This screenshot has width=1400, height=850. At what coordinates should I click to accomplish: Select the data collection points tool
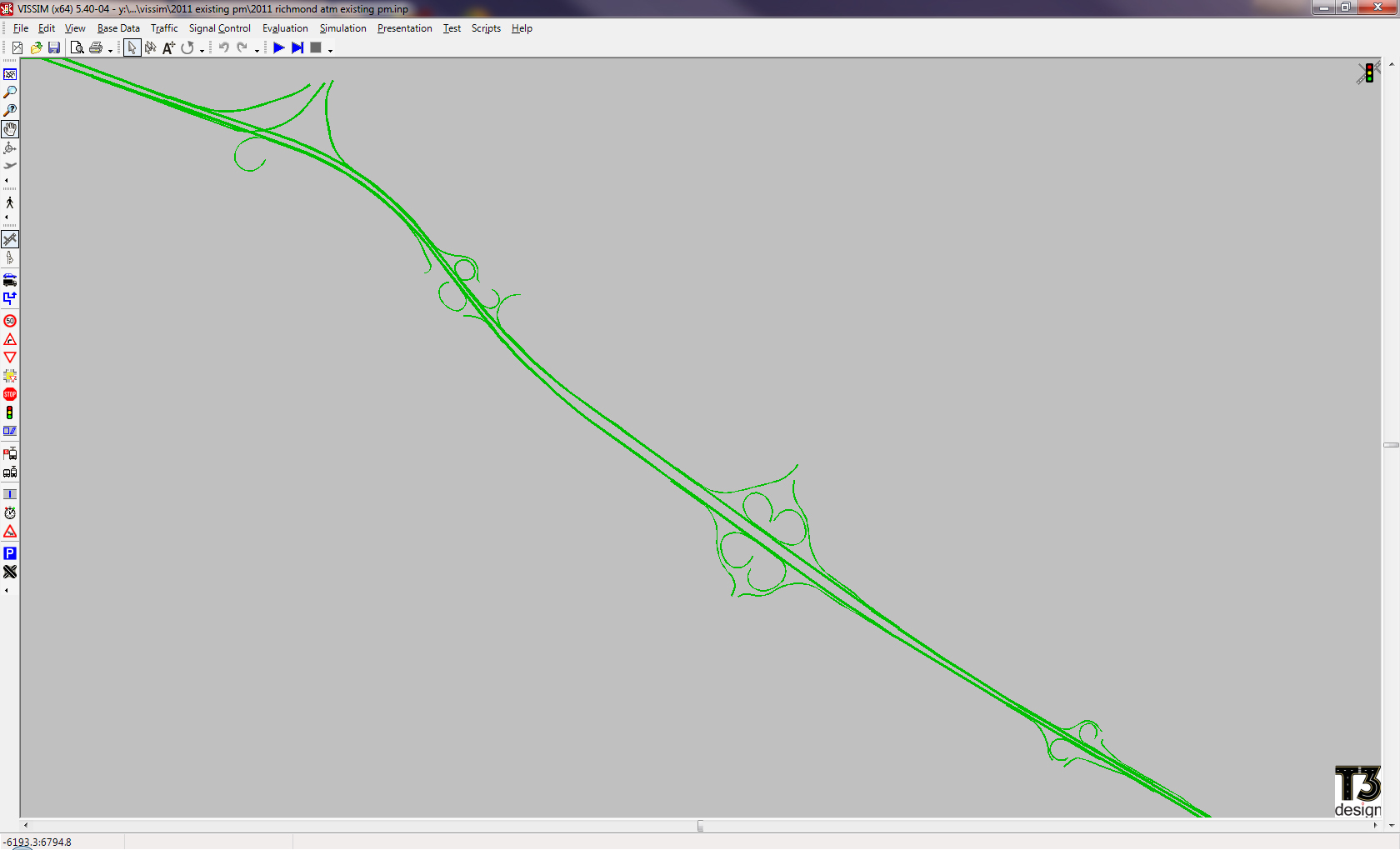(x=10, y=494)
